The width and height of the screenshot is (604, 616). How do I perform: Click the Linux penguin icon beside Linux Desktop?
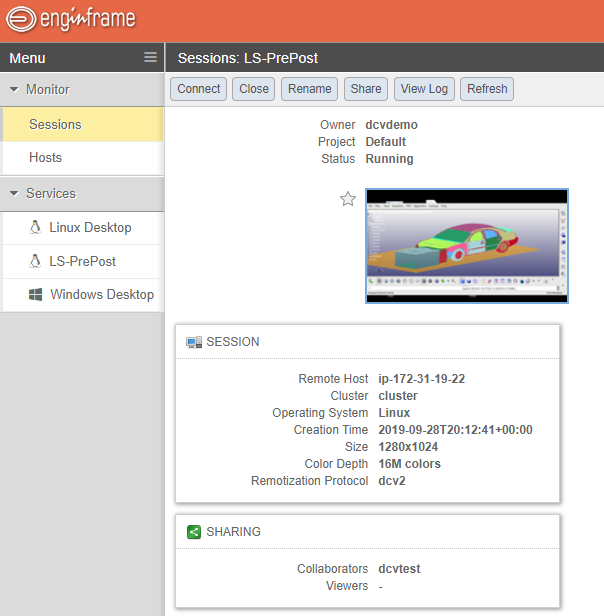click(35, 227)
